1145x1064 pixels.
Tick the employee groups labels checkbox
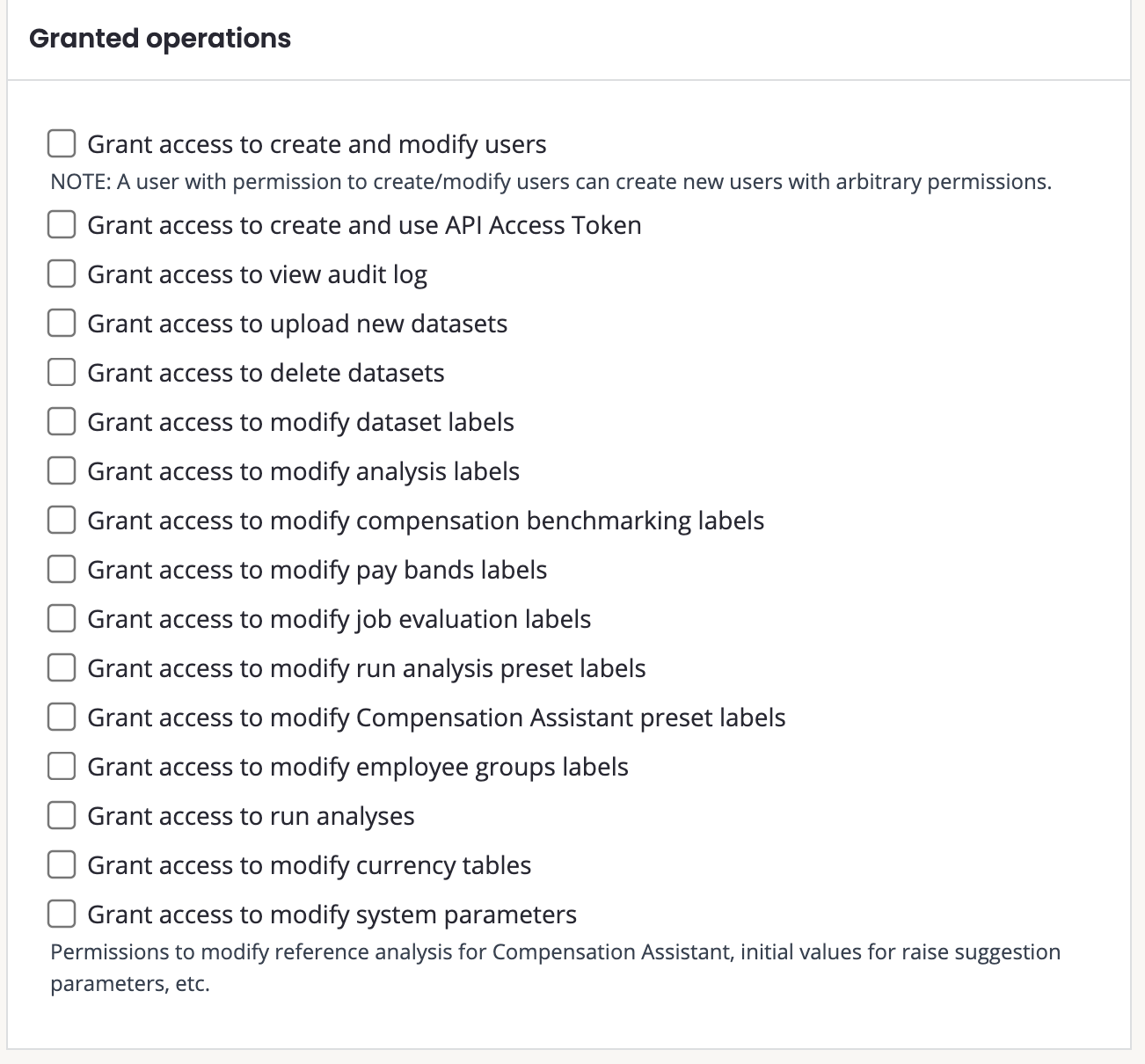pos(61,766)
